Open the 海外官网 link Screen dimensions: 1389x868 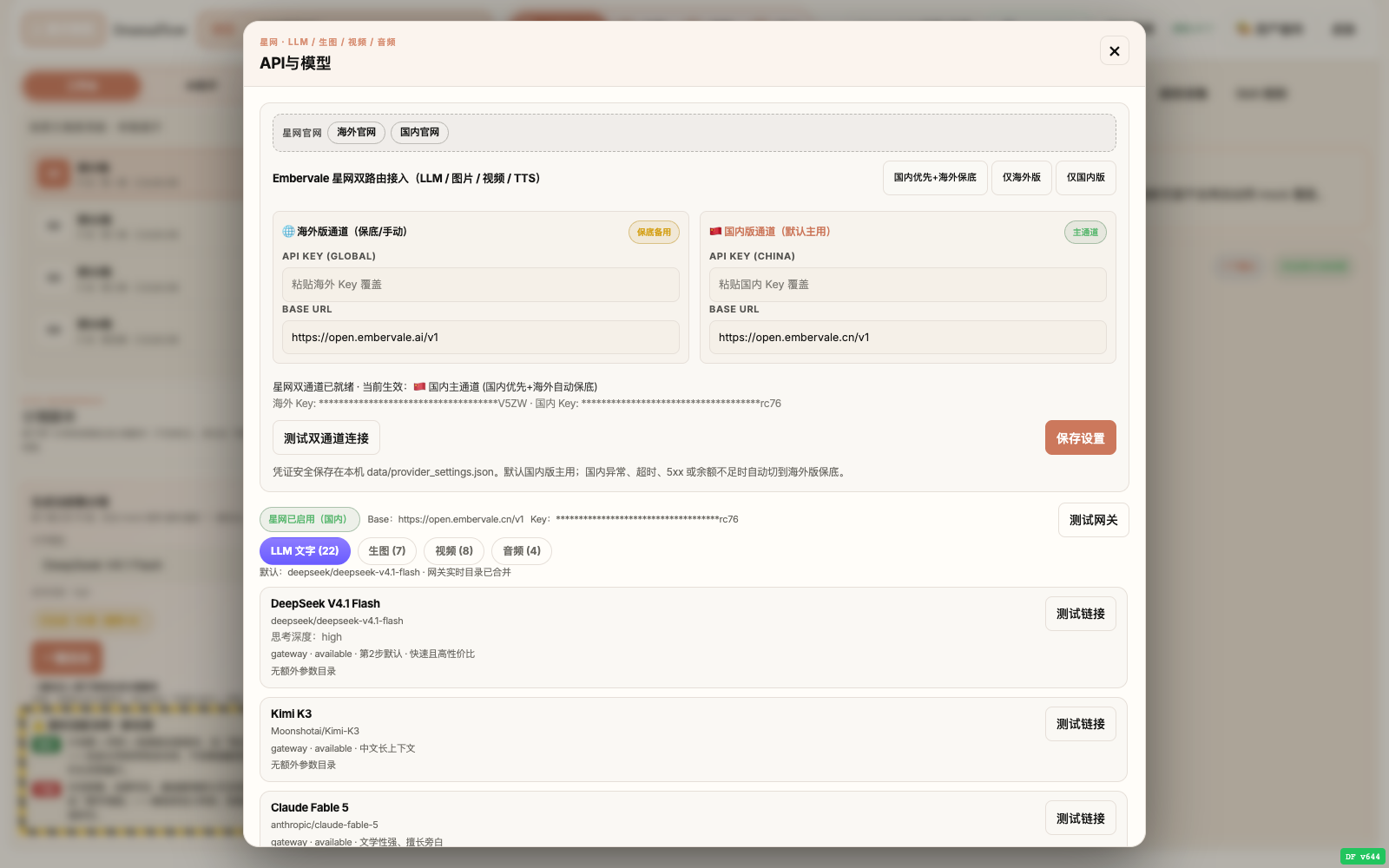(x=356, y=133)
